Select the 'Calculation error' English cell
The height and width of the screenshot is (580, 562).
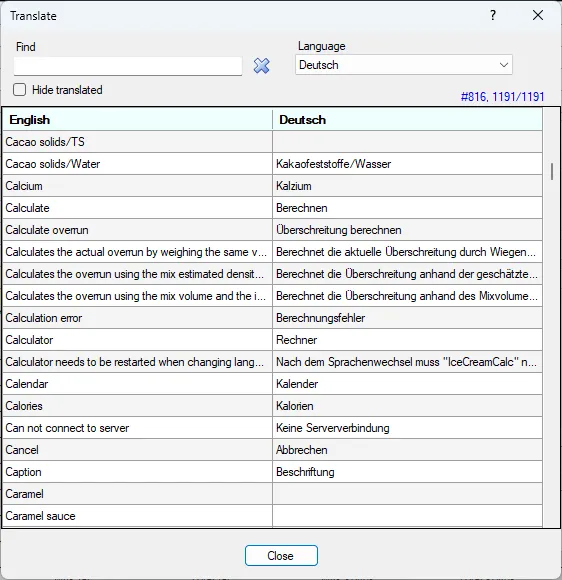pyautogui.click(x=137, y=318)
